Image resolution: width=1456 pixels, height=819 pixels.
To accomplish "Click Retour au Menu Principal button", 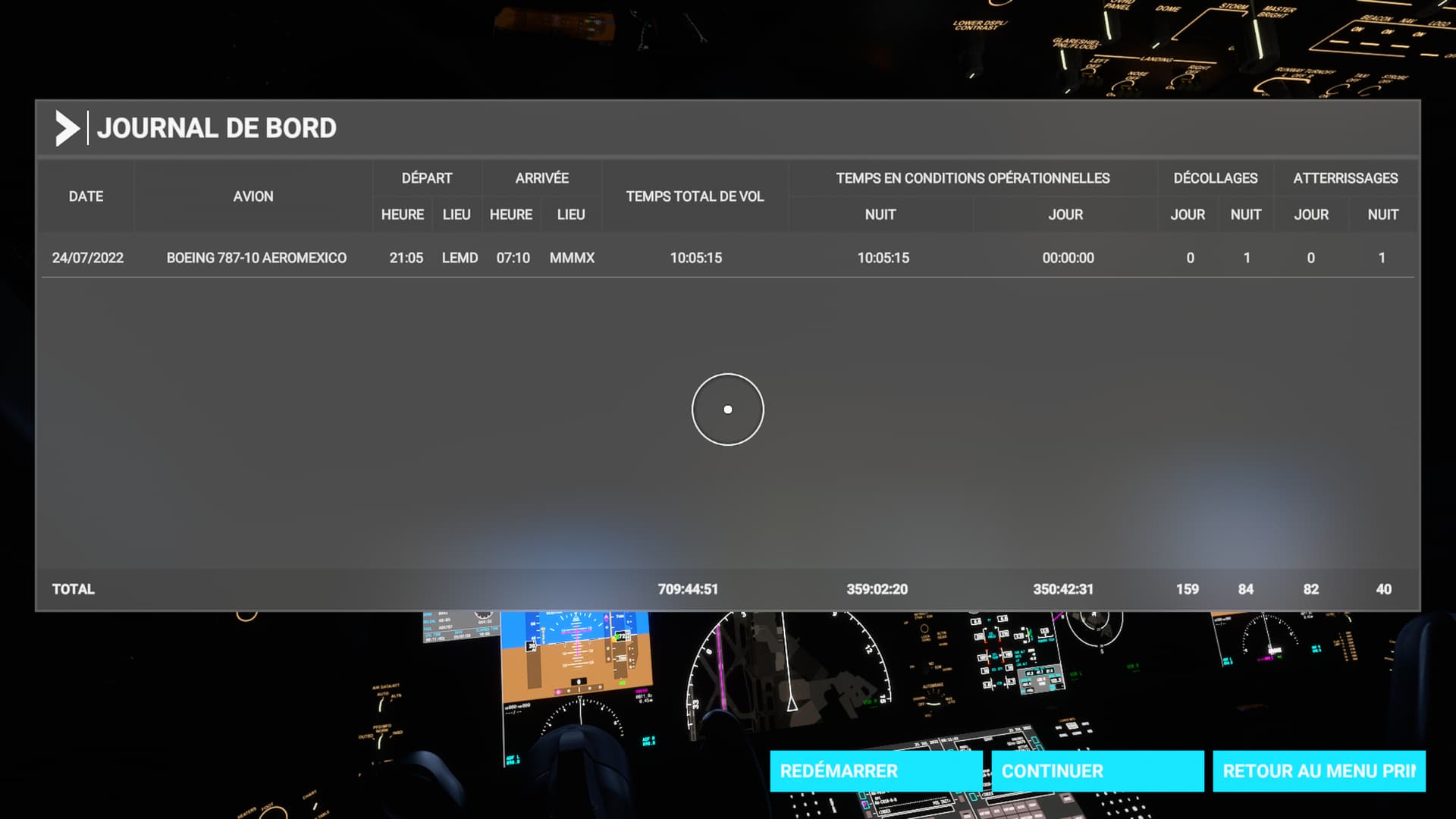I will (x=1318, y=771).
